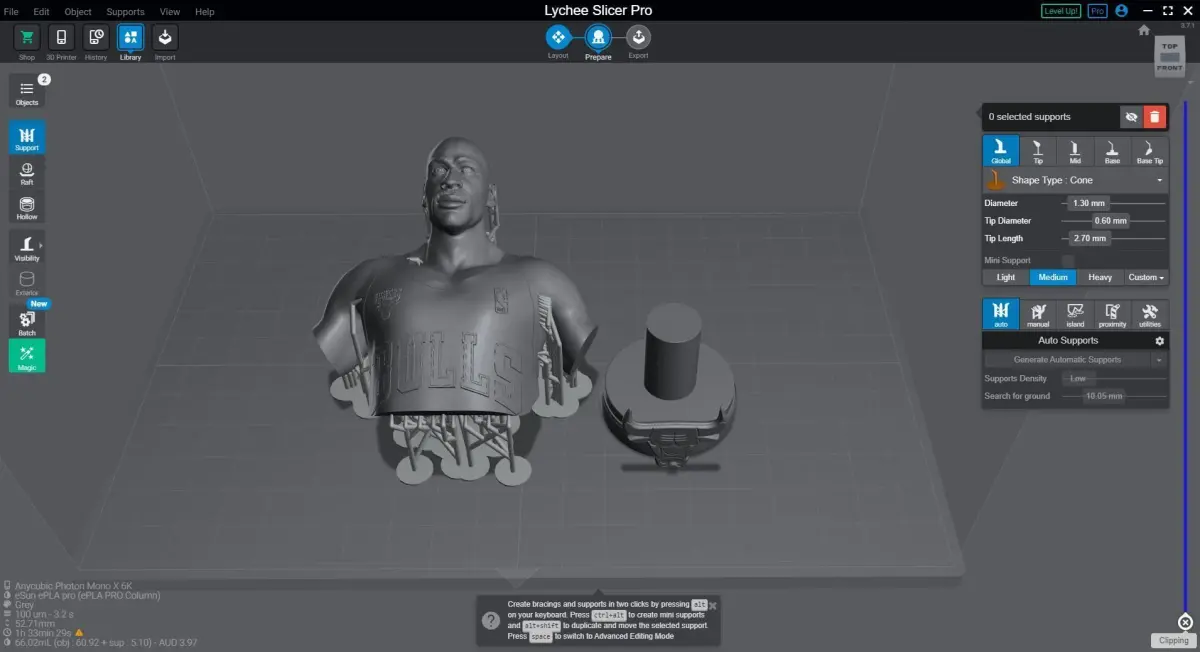Select the Medium support preset
The height and width of the screenshot is (652, 1200).
(x=1053, y=277)
